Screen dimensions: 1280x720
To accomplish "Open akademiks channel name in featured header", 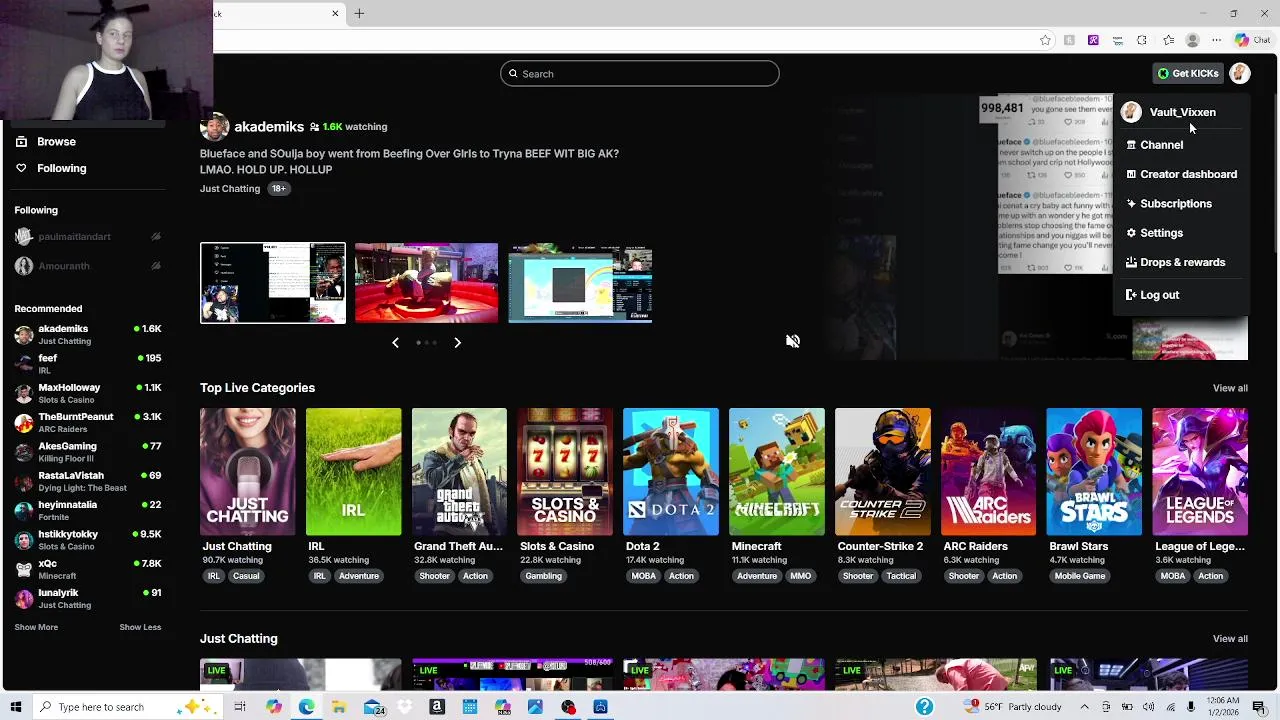I will pos(269,127).
